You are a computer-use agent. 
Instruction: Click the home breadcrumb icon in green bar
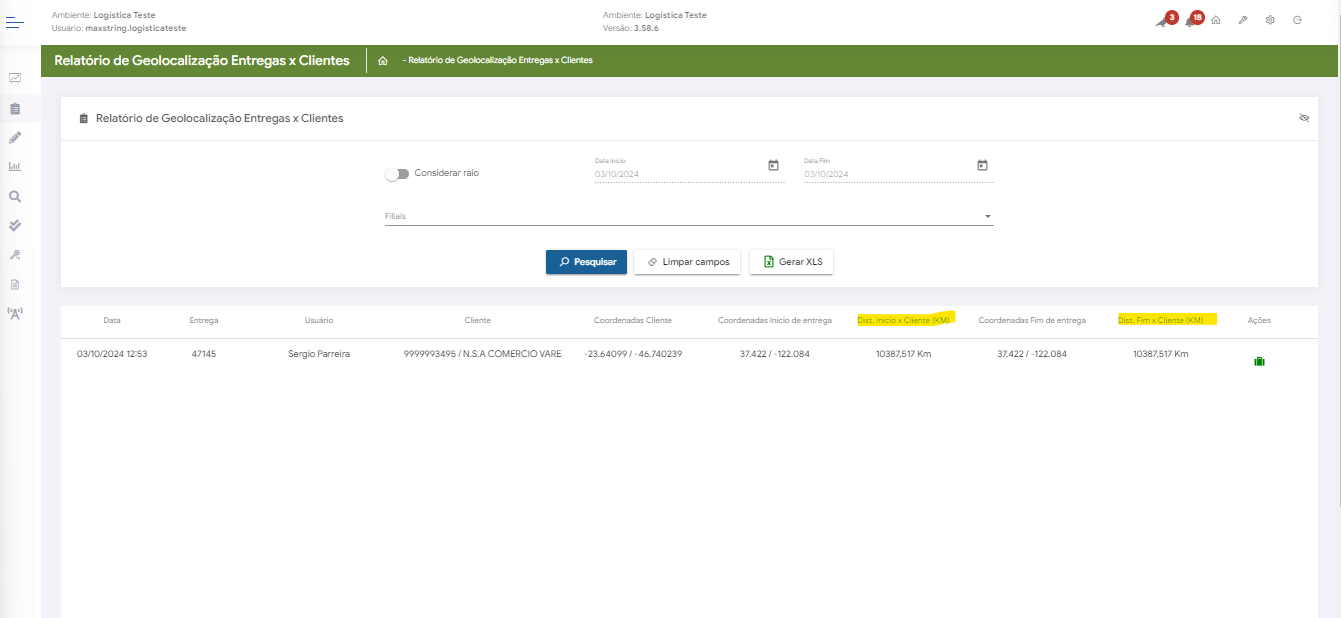[x=383, y=61]
